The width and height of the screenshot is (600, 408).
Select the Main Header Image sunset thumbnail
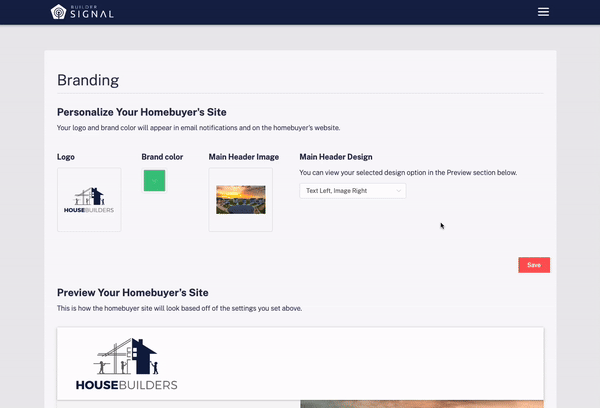240,200
